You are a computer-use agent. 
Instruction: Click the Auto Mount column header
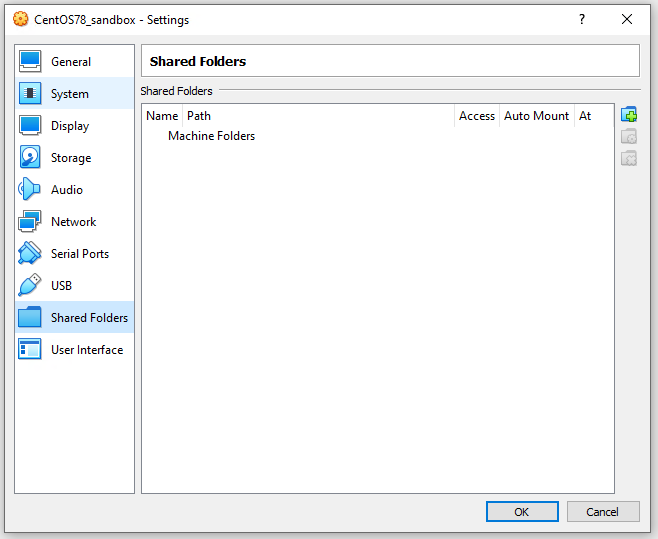click(536, 116)
